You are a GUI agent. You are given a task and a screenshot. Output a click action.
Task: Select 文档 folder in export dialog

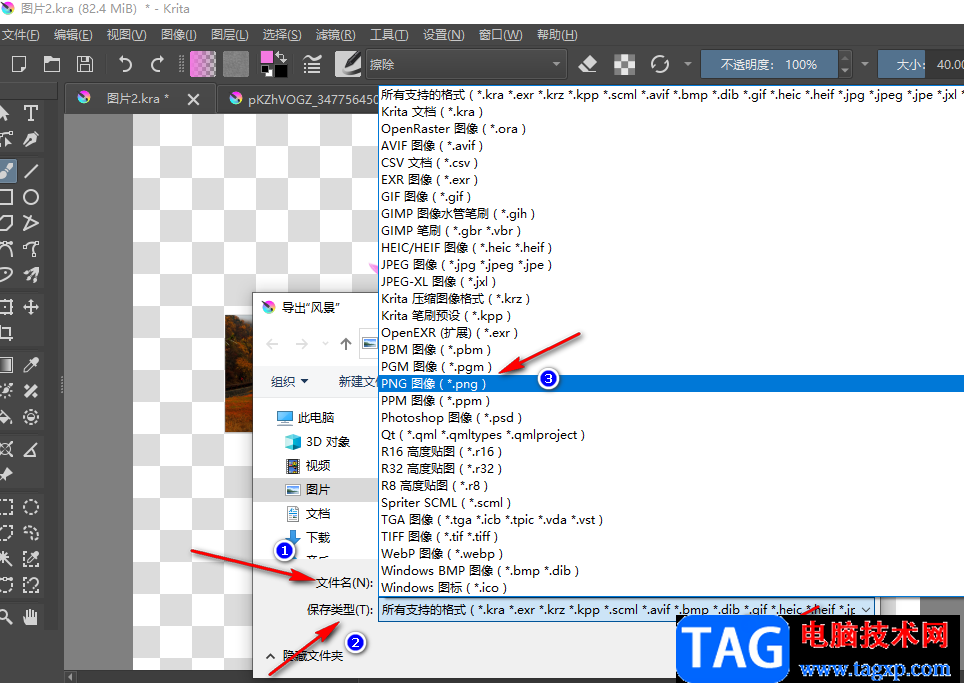[309, 514]
